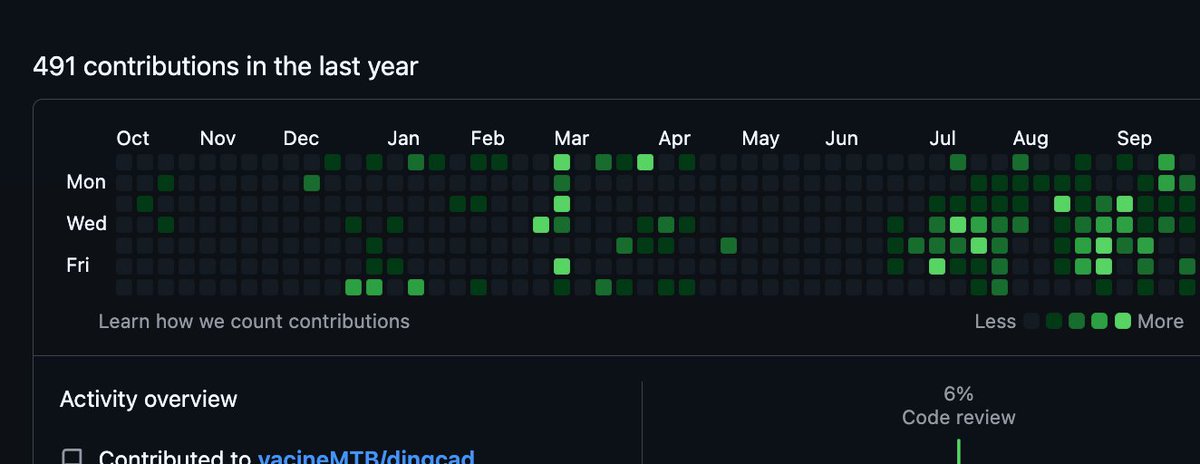Image resolution: width=1200 pixels, height=464 pixels.
Task: Click the Feb month label
Action: click(x=488, y=138)
